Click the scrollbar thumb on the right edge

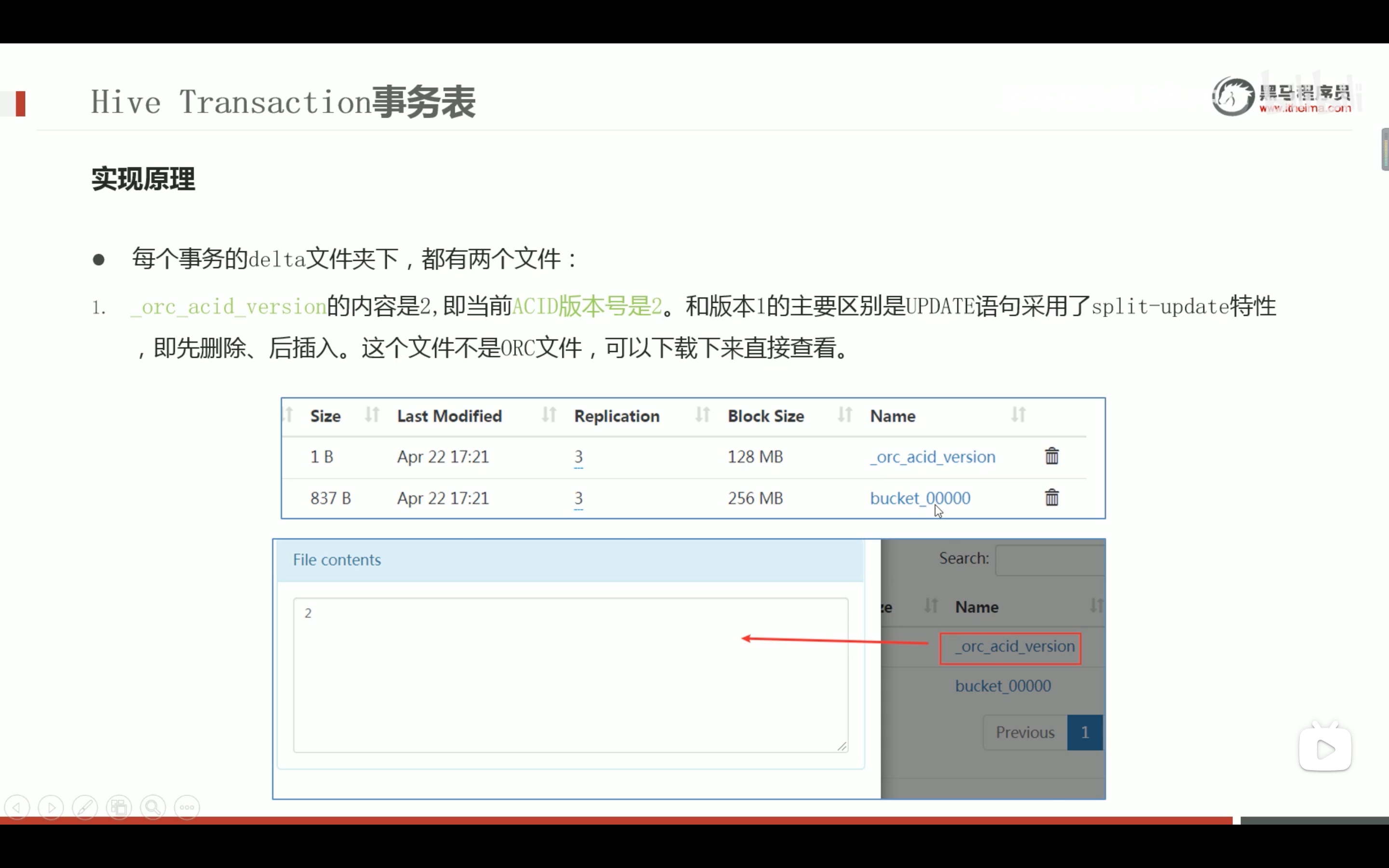[1385, 149]
